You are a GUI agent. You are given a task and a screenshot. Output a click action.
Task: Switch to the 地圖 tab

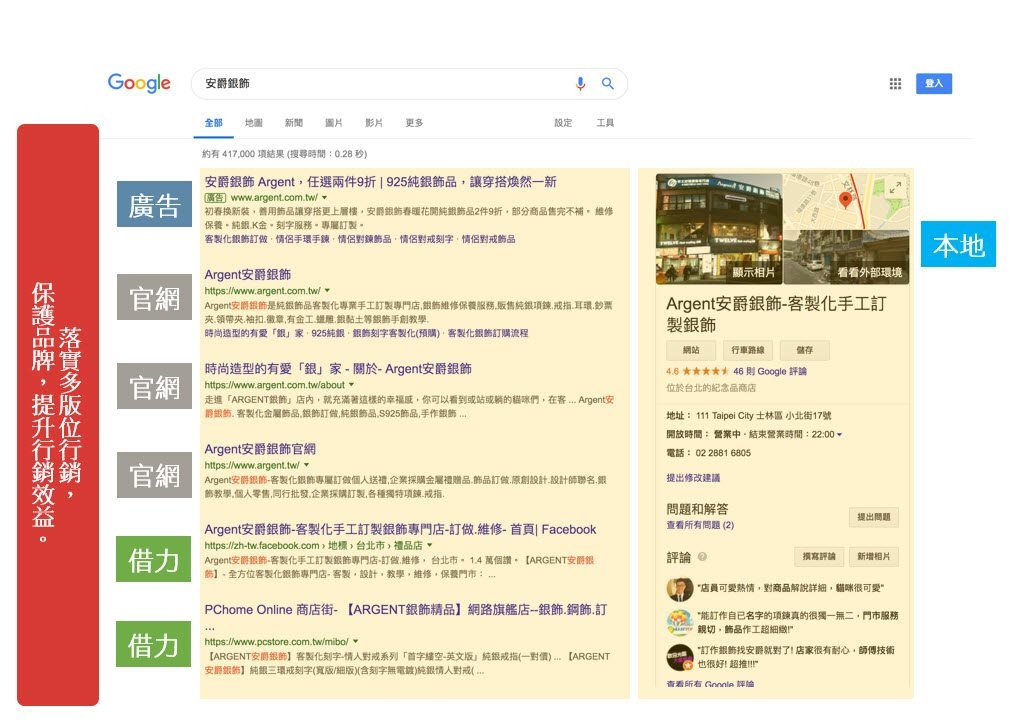(x=253, y=123)
